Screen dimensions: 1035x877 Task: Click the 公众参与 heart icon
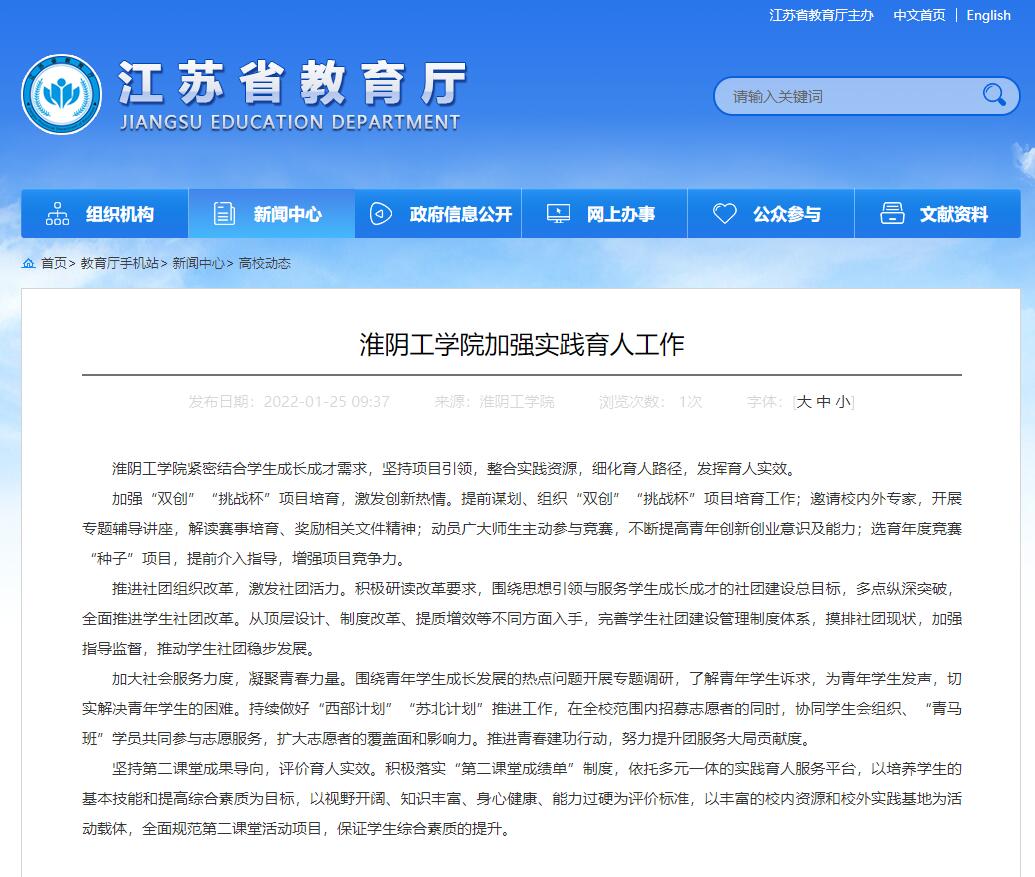pos(724,214)
